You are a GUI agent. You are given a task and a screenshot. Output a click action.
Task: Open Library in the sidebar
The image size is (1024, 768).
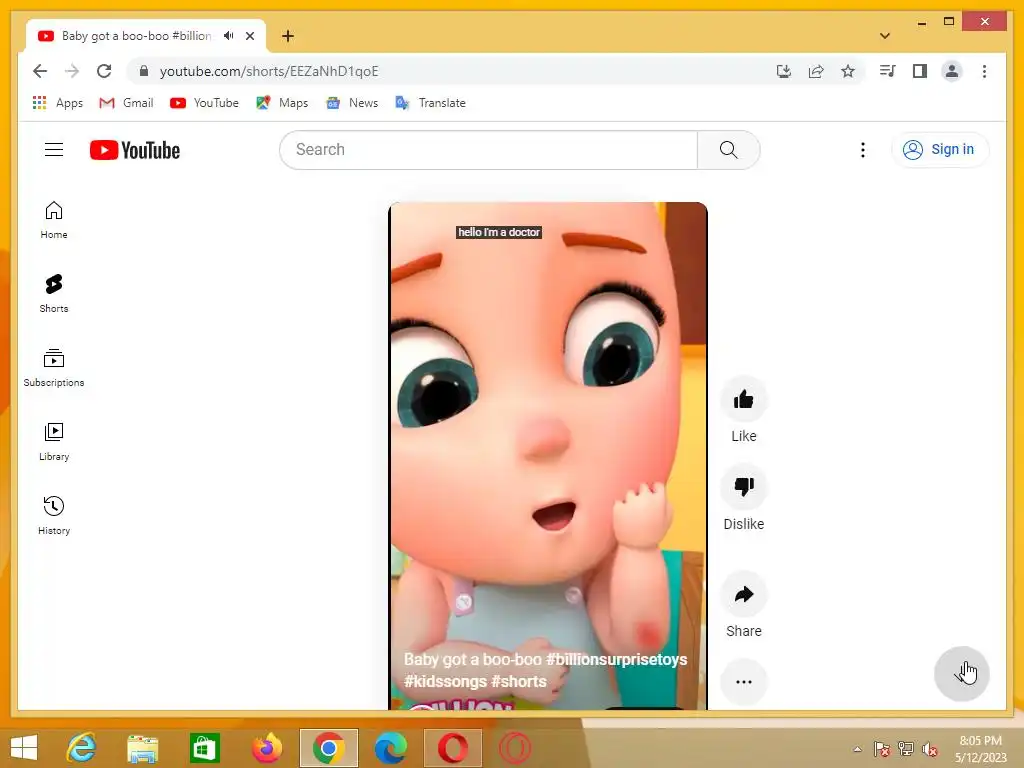[54, 442]
